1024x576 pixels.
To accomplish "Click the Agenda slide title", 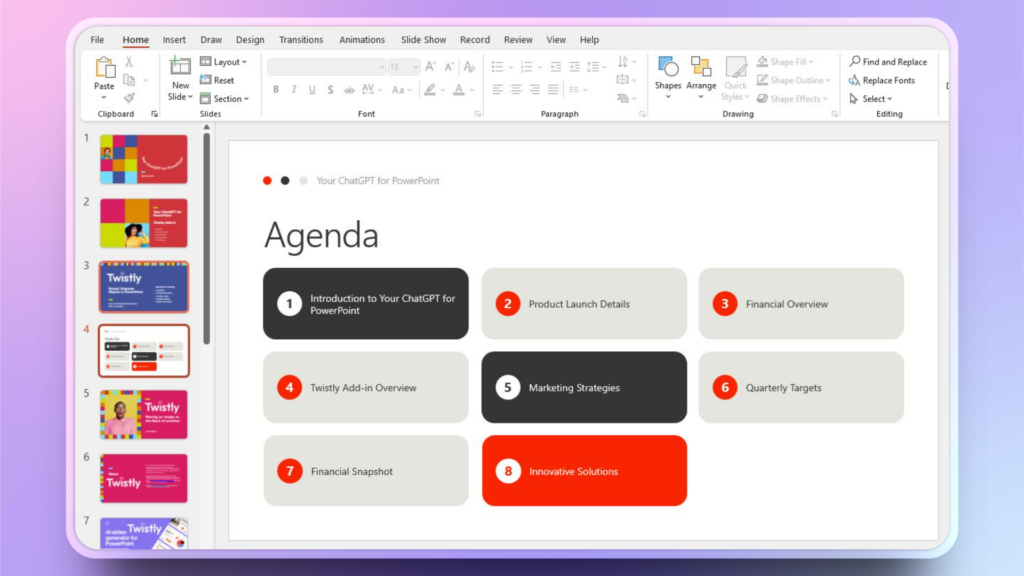I will [x=321, y=234].
